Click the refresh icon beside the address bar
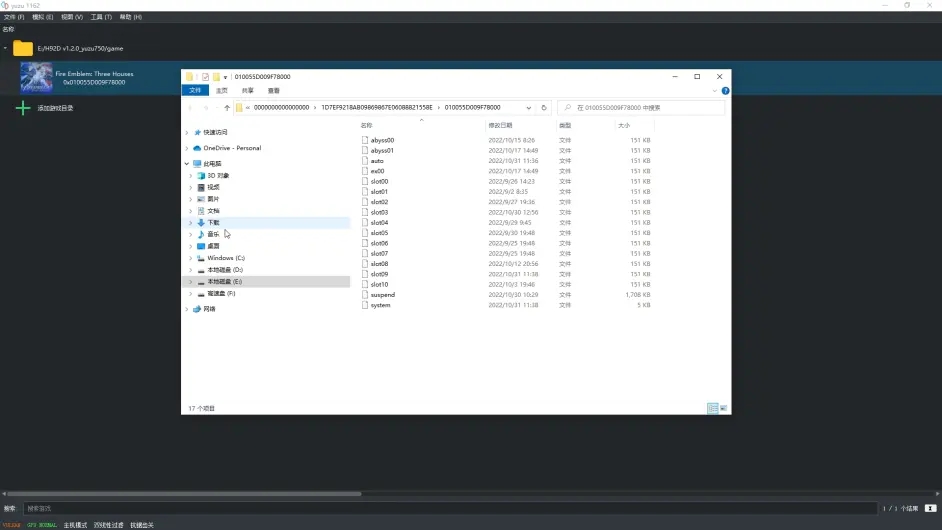Image resolution: width=942 pixels, height=530 pixels. pos(544,108)
